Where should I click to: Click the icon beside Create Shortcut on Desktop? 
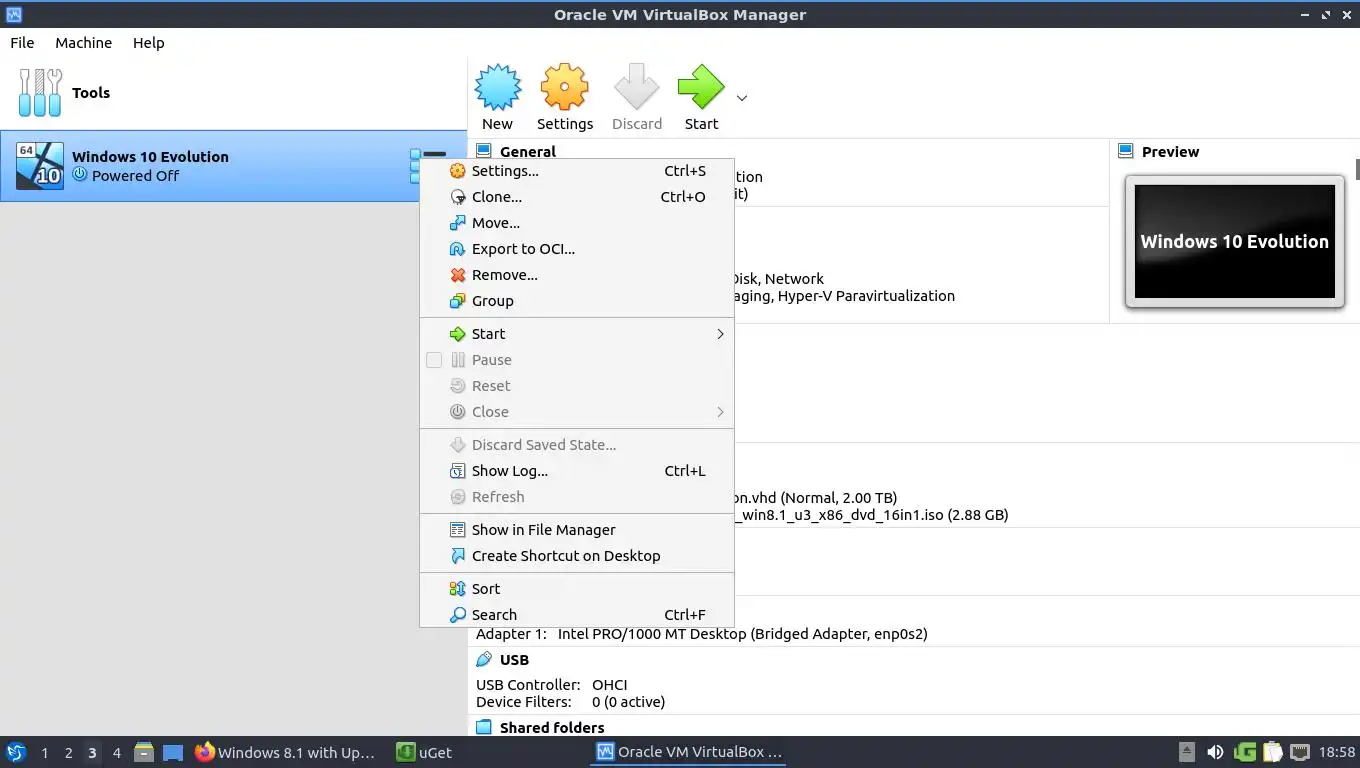click(x=457, y=556)
